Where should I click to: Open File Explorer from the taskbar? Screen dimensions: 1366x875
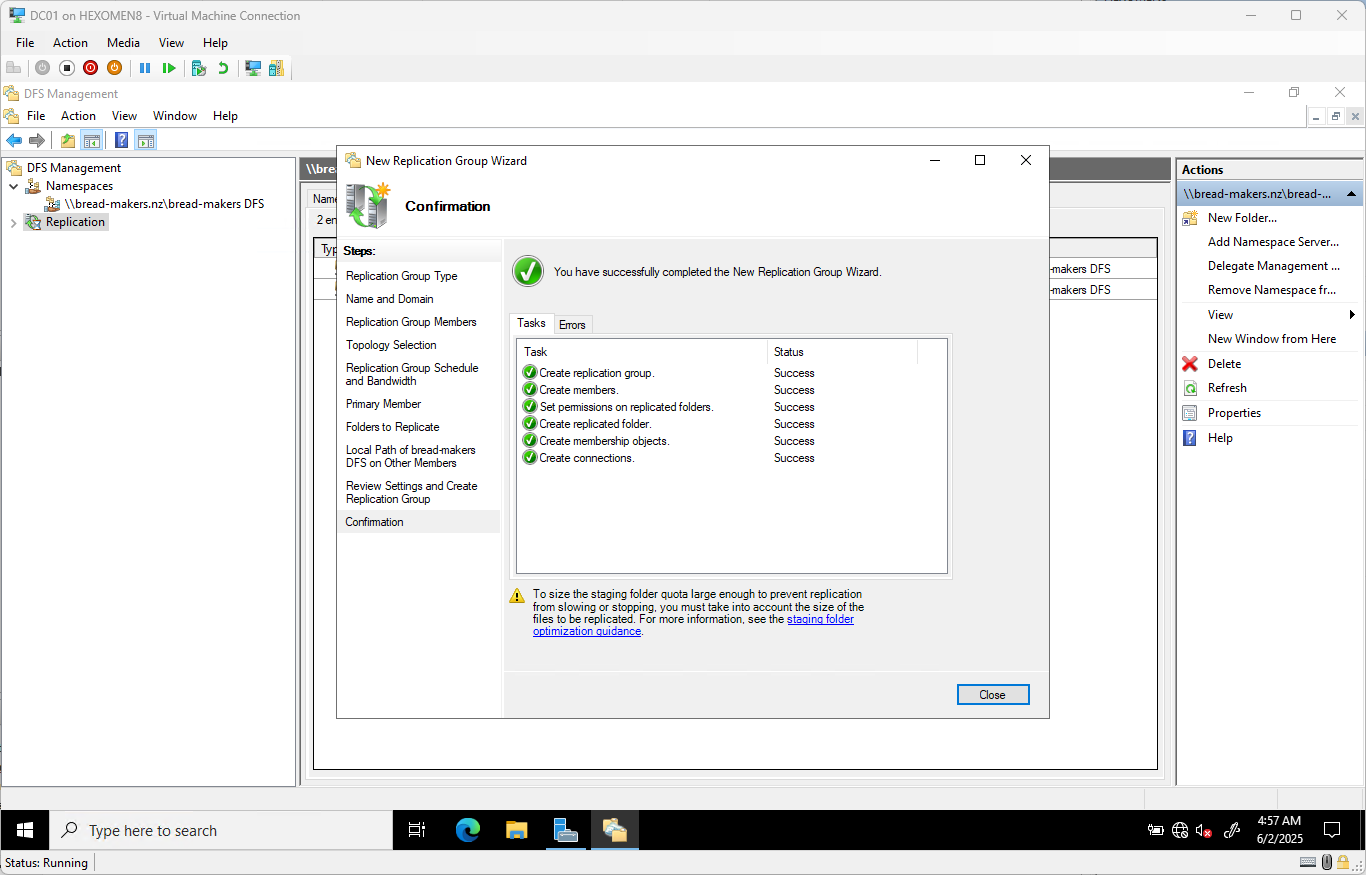pos(516,830)
